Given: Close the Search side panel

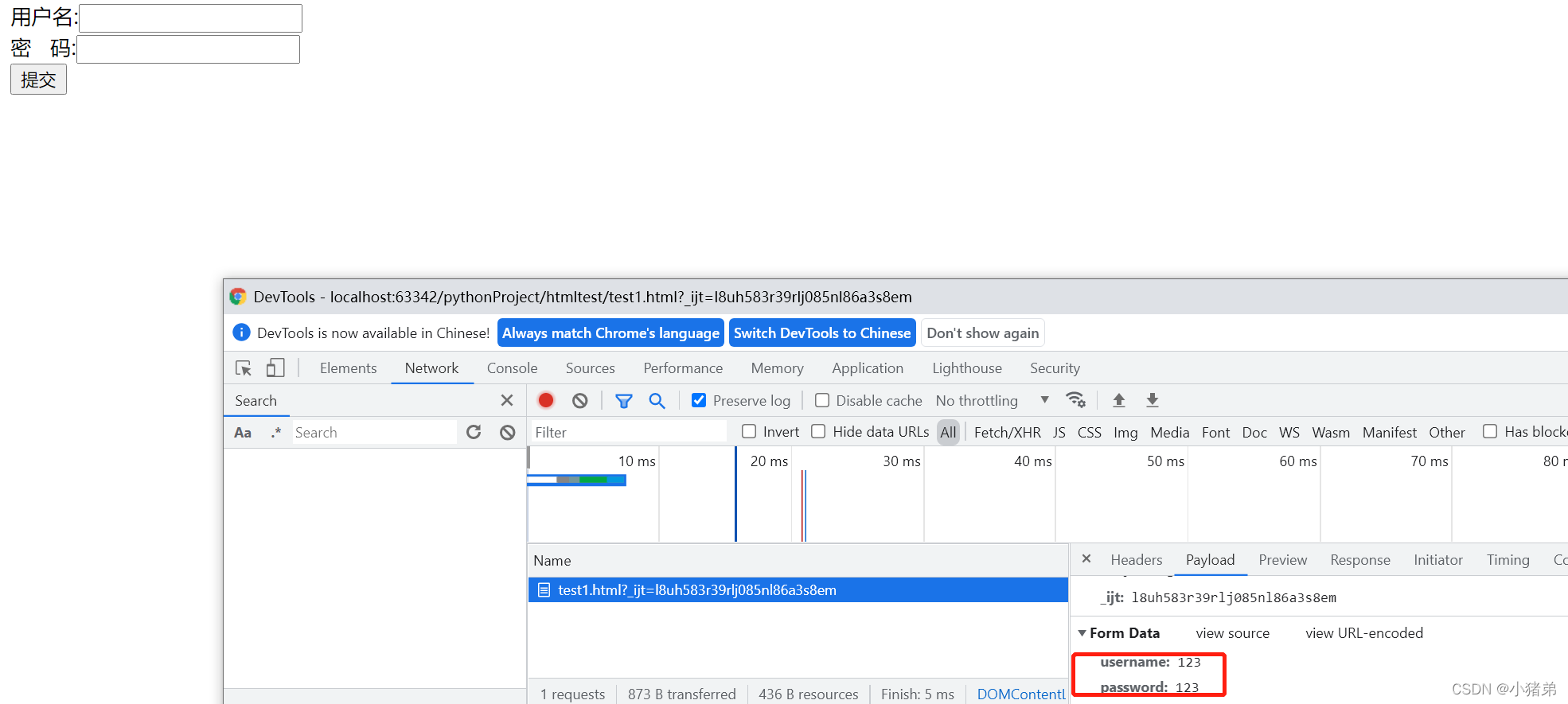Looking at the screenshot, I should 507,400.
